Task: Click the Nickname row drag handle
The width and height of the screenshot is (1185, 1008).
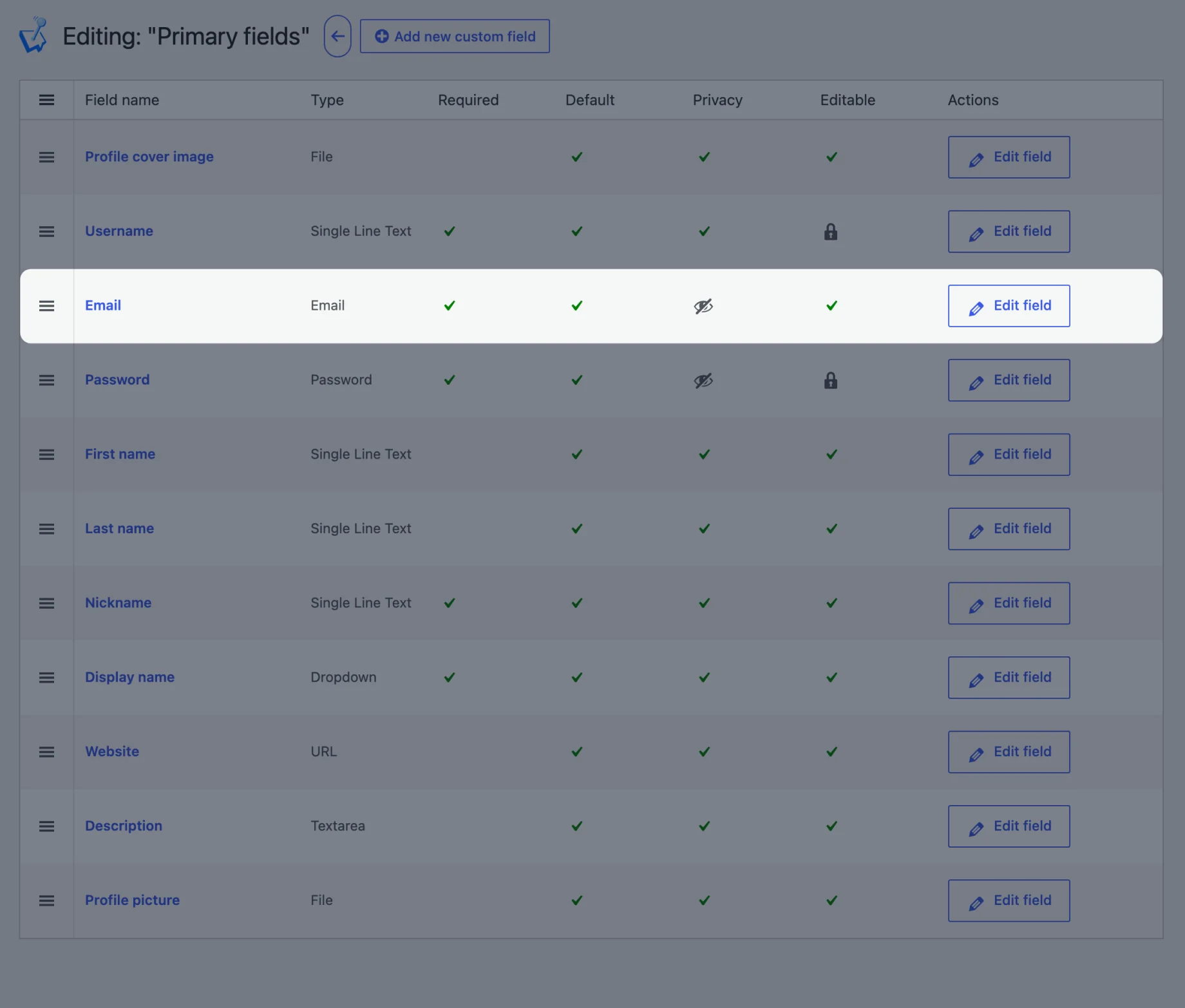Action: pyautogui.click(x=46, y=604)
